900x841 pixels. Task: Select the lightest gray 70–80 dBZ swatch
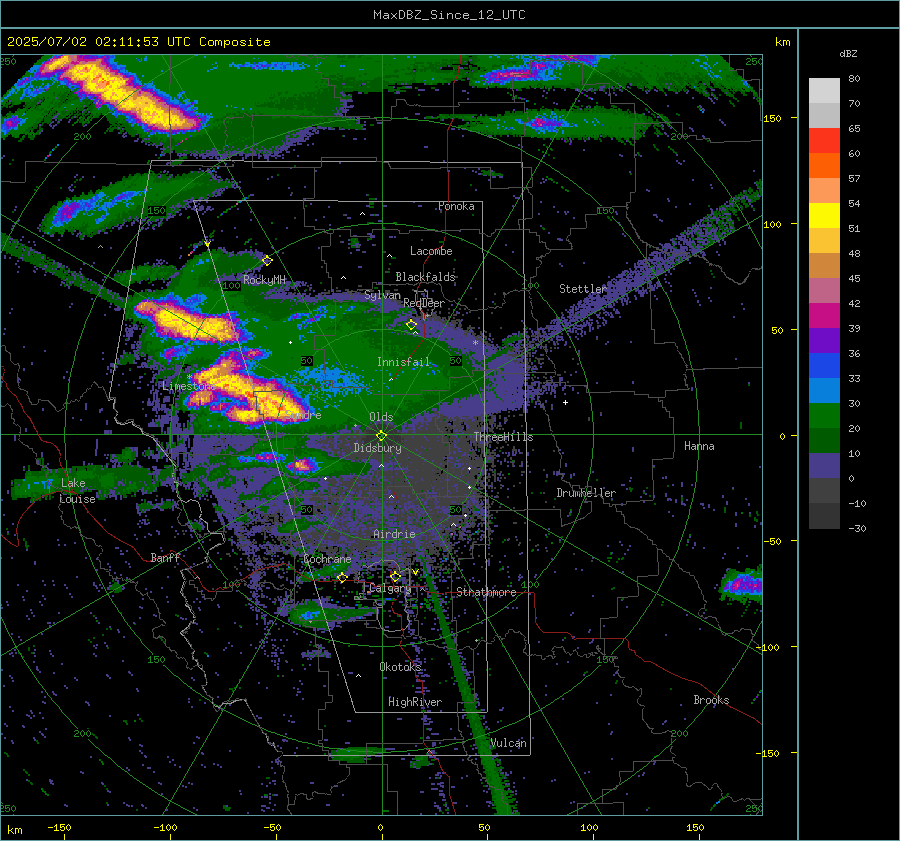pyautogui.click(x=824, y=91)
